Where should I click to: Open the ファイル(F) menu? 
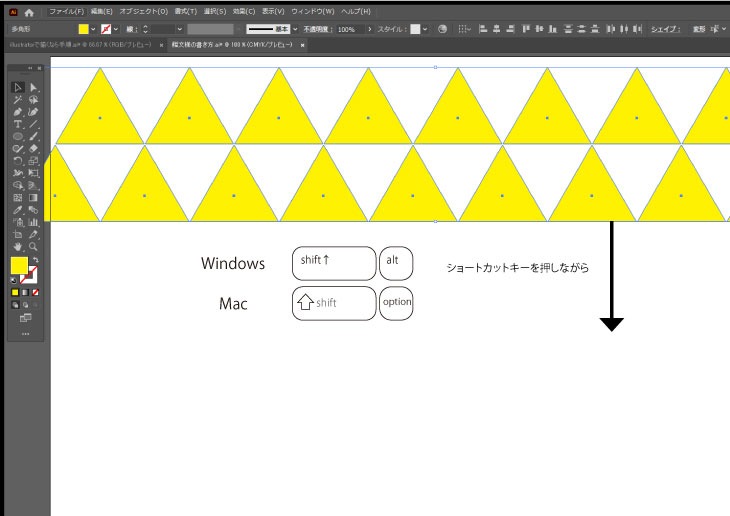point(66,11)
